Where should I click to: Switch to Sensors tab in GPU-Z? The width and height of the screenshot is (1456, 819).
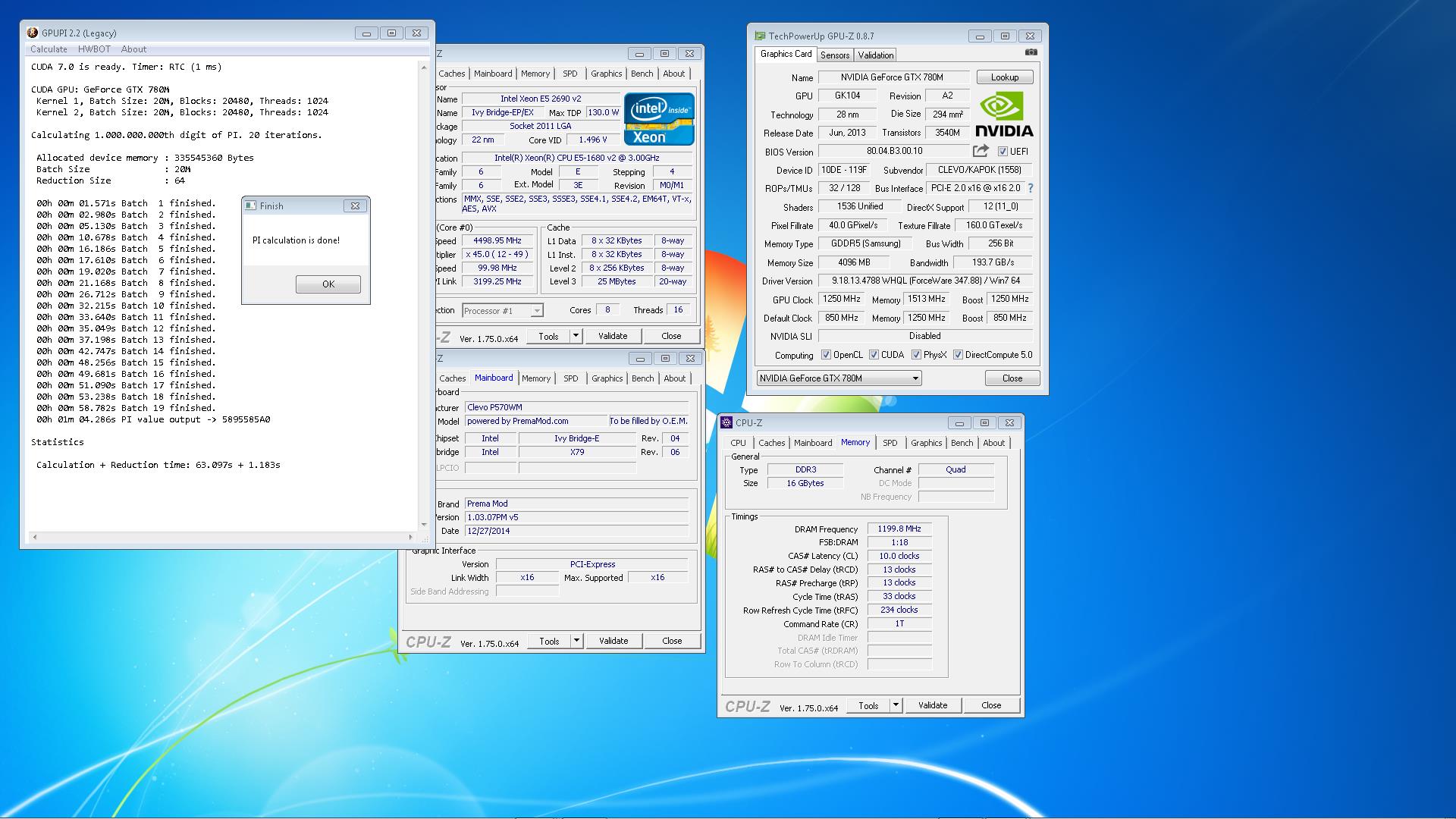(x=835, y=55)
